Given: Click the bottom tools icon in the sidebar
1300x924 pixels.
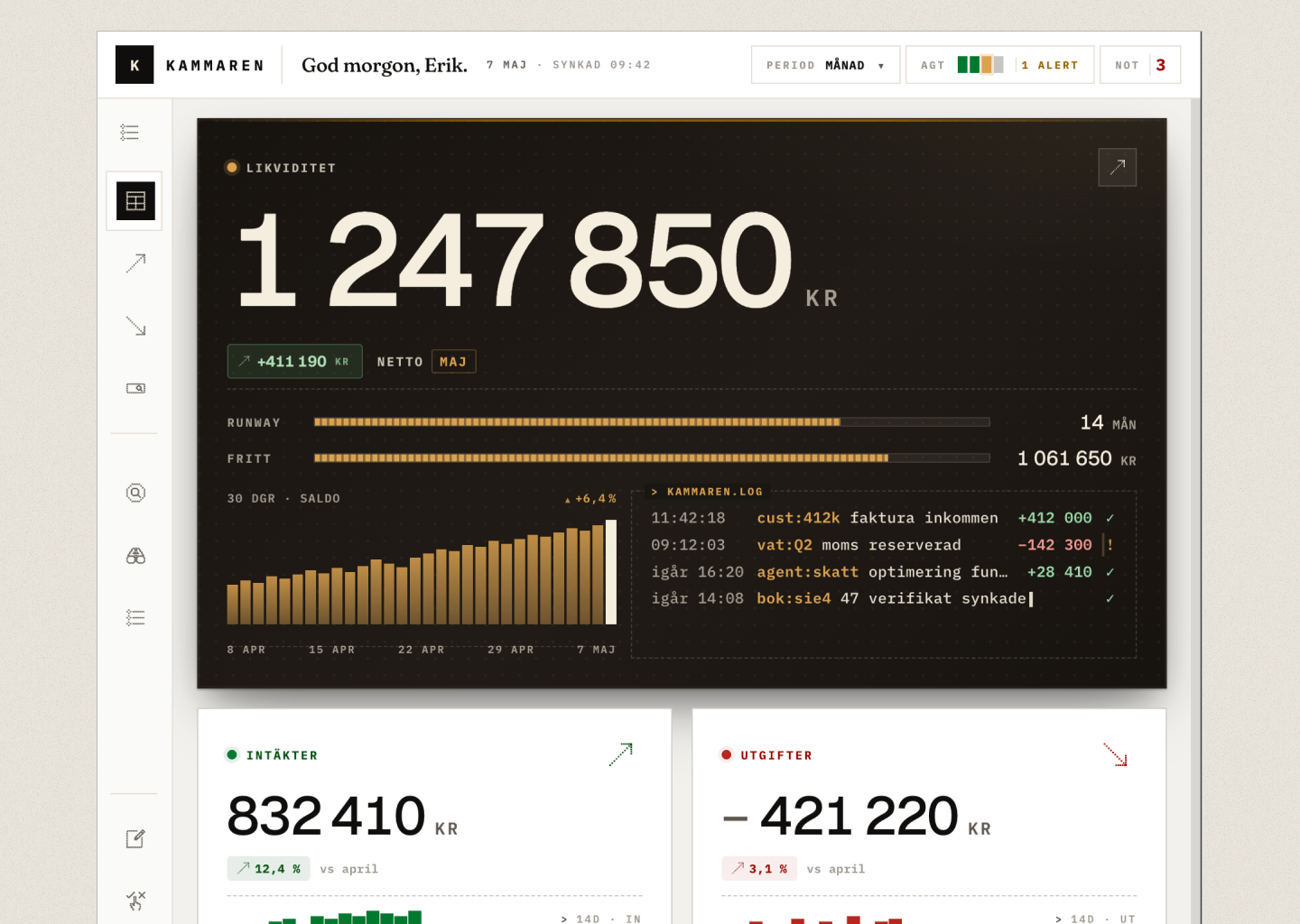Looking at the screenshot, I should tap(135, 901).
